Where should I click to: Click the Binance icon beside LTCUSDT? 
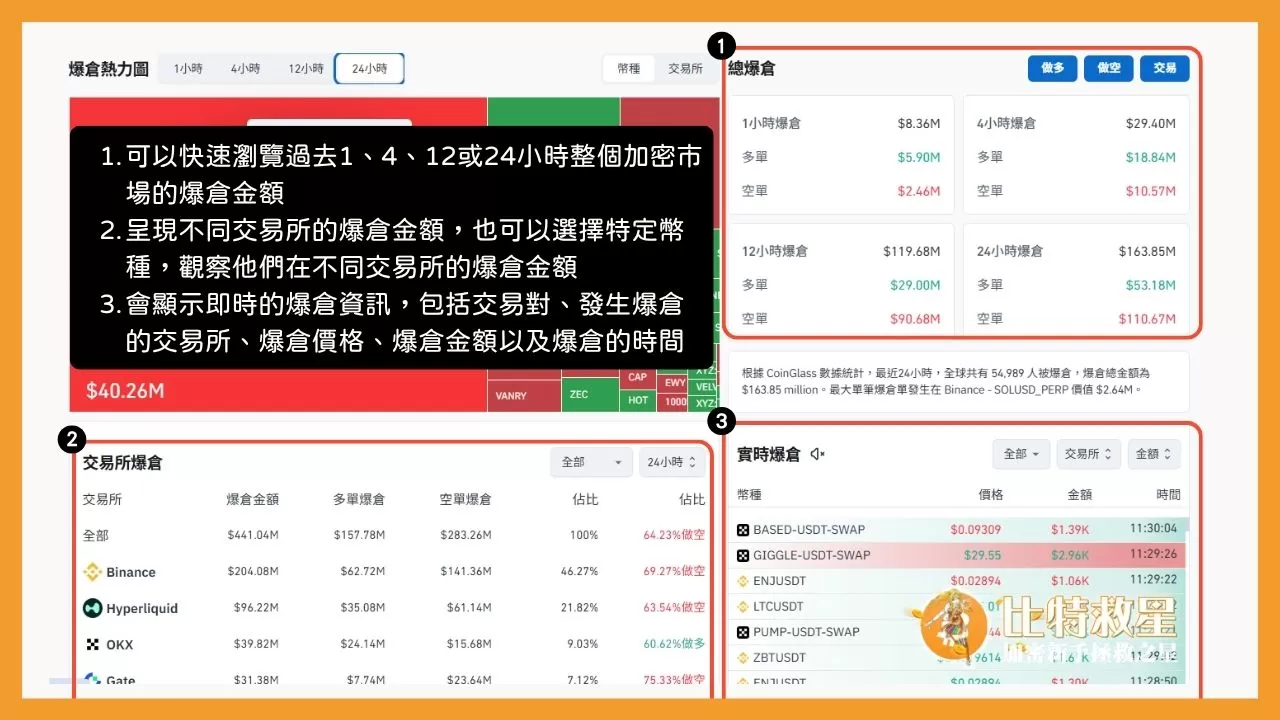point(743,606)
